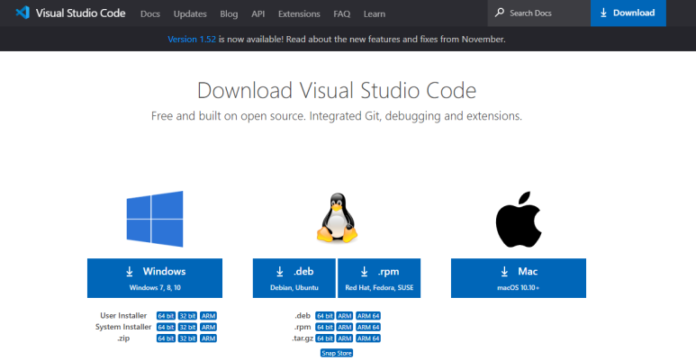Select User Installer 32 bit

[x=187, y=316]
